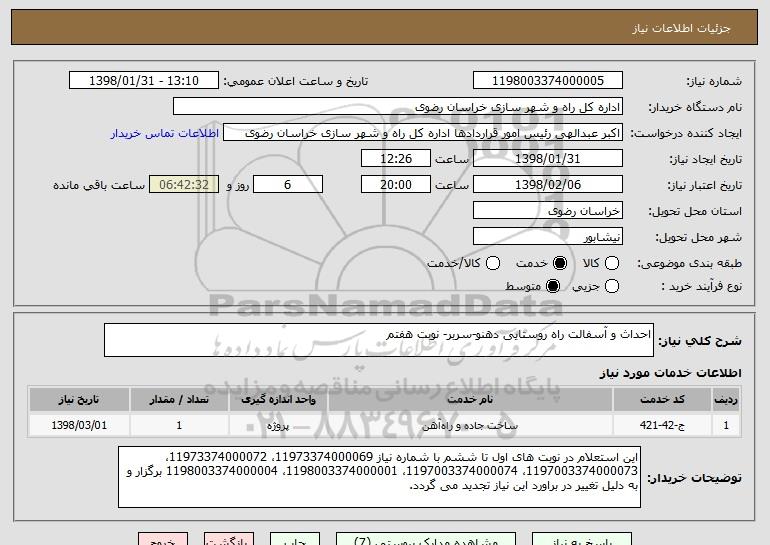Click the ساخت جاده و راه‌آهن cell

470,425
